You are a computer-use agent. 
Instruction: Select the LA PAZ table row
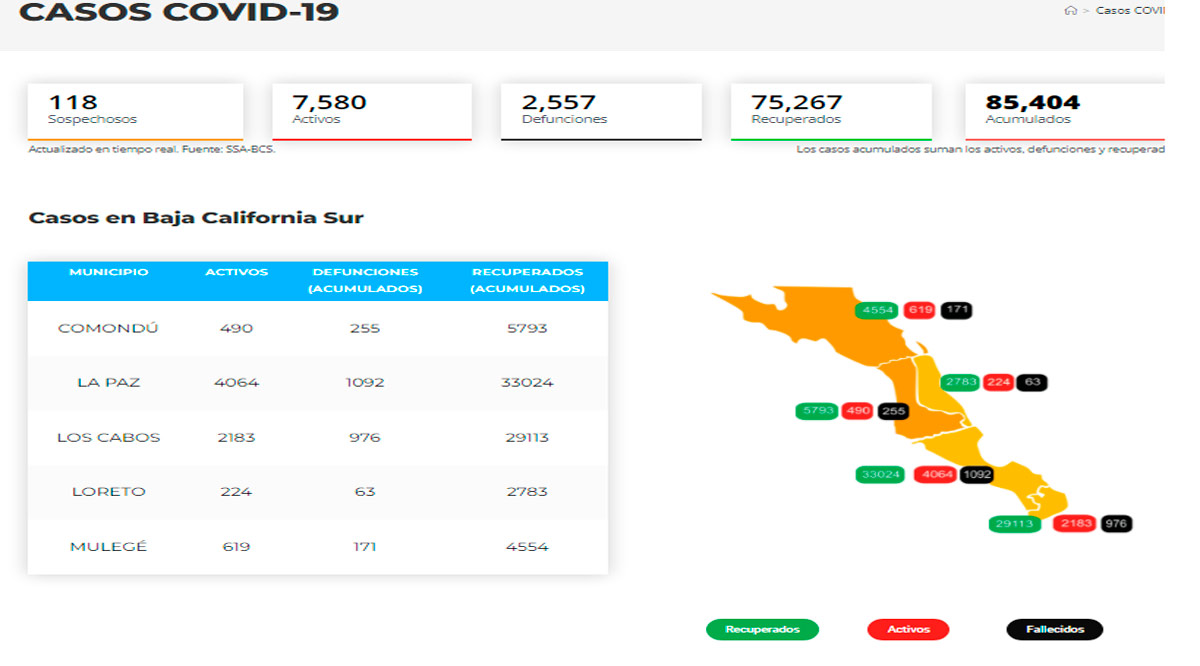tap(300, 383)
